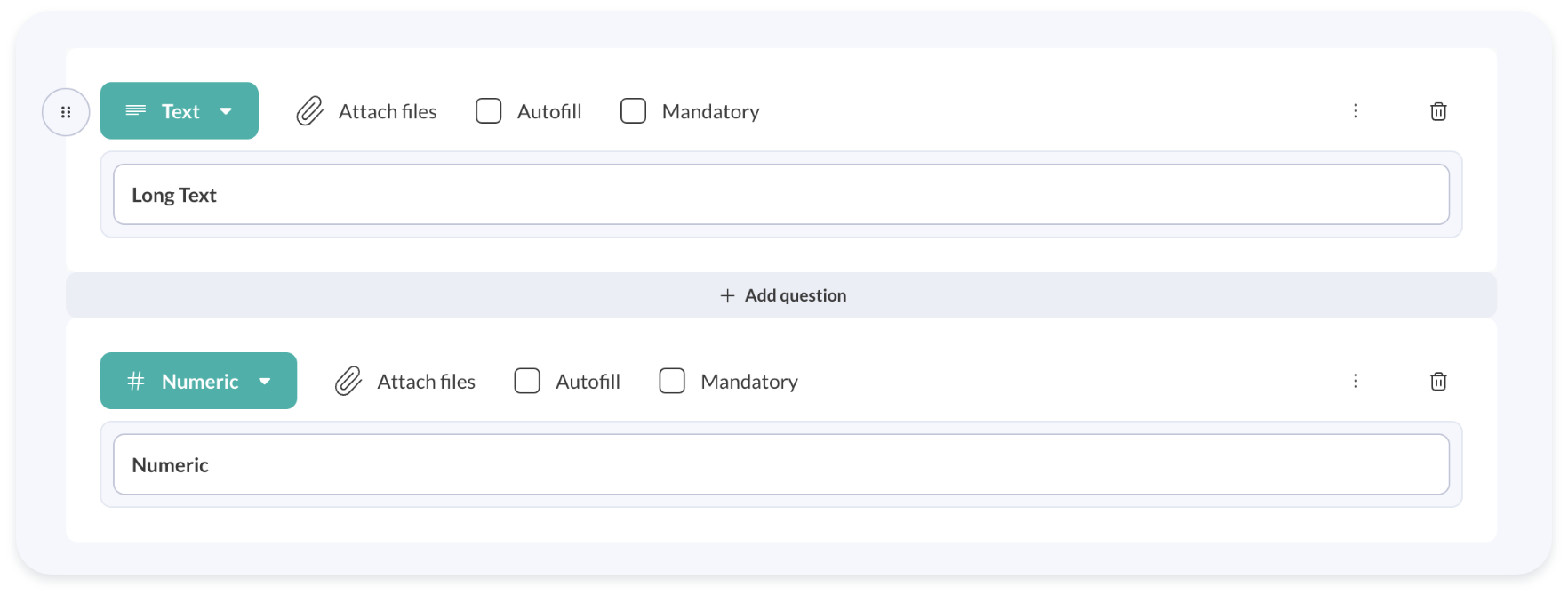Open the Numeric question type dropdown
This screenshot has width=1568, height=596.
pyautogui.click(x=265, y=381)
